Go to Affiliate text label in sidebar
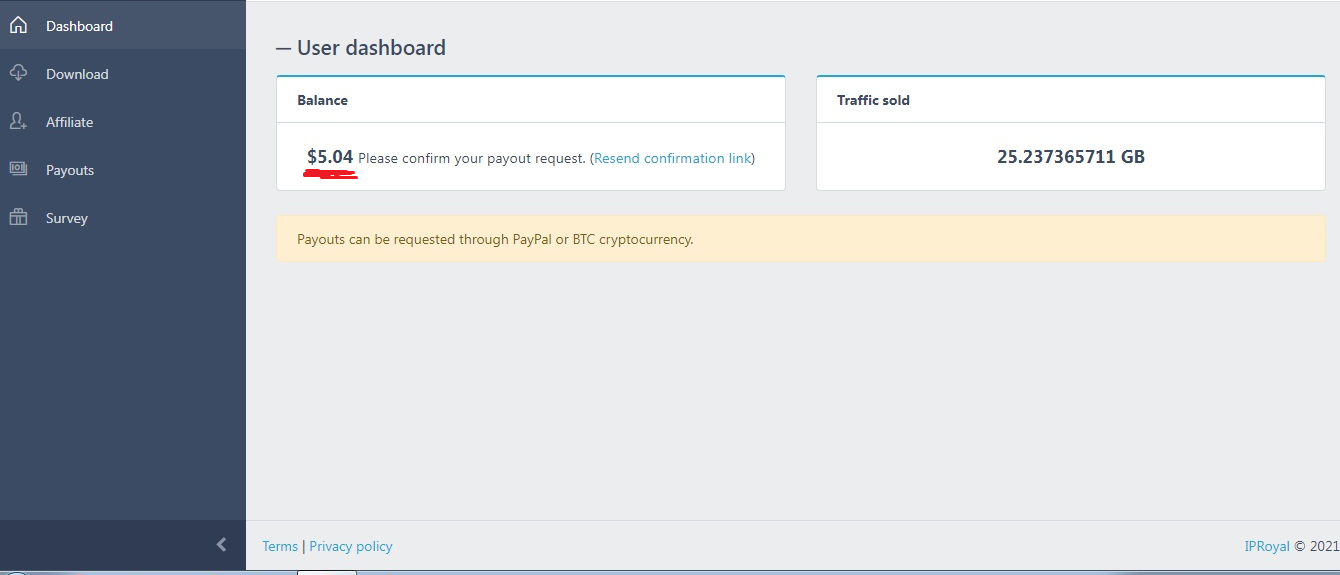The image size is (1340, 575). click(69, 122)
